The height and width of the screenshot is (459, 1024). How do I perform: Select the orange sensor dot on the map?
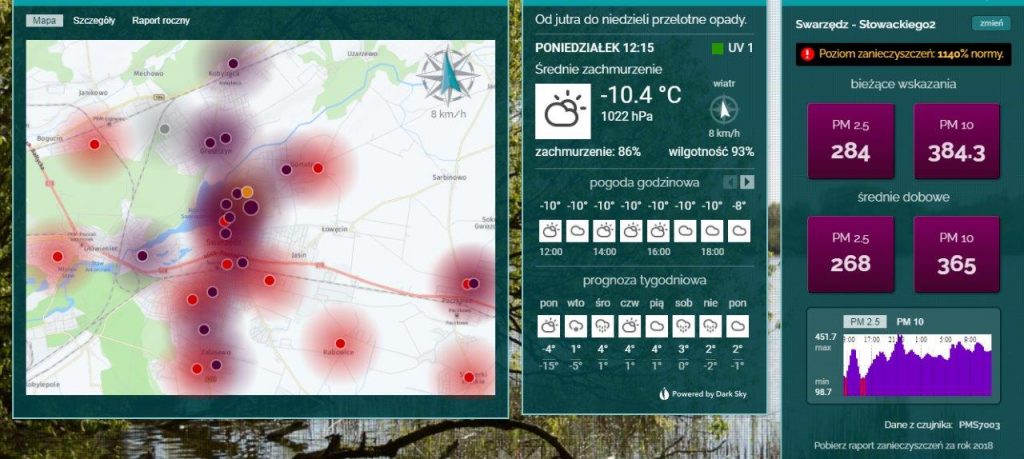click(x=247, y=191)
